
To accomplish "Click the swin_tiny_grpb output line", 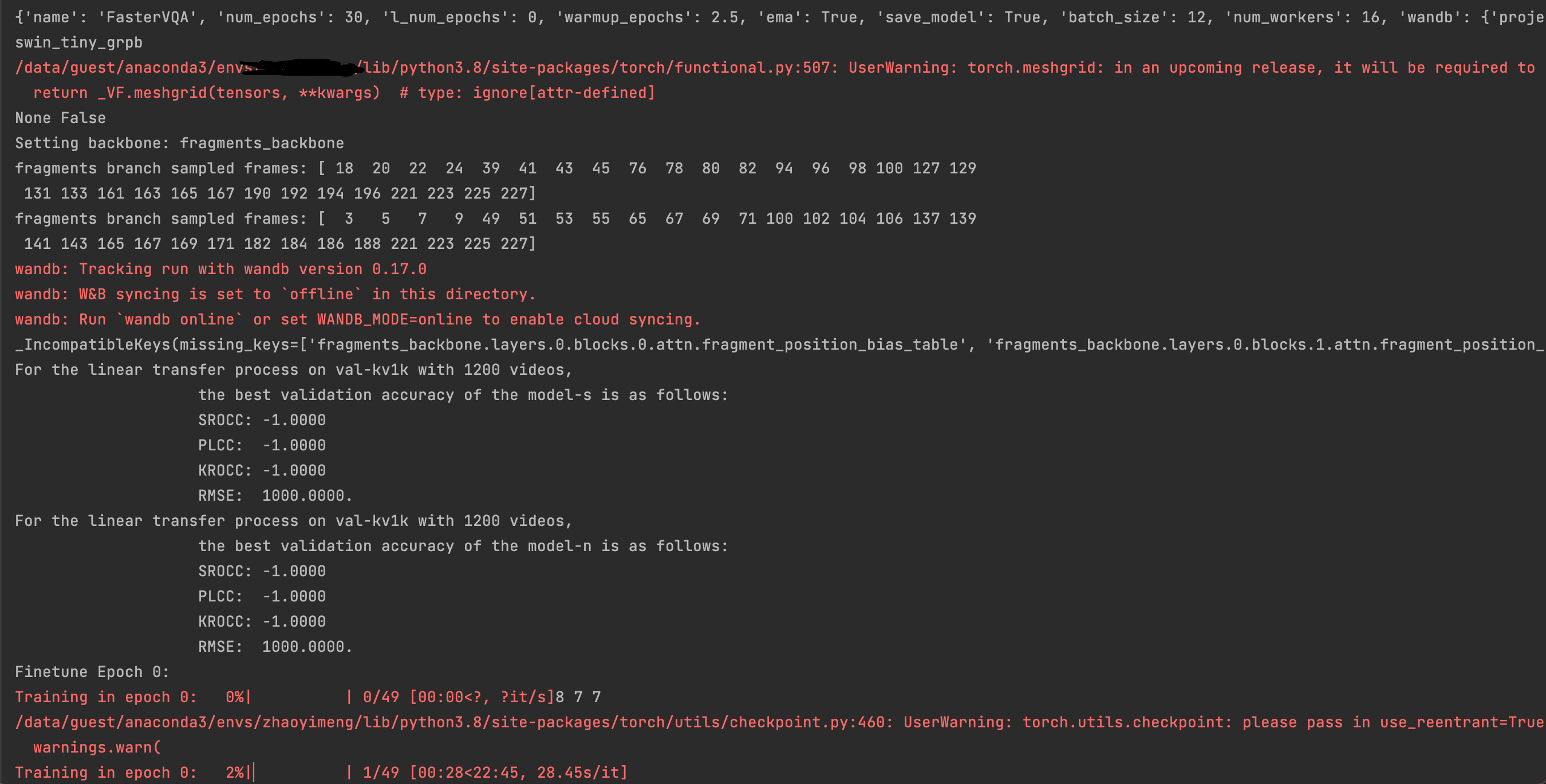I will click(78, 42).
